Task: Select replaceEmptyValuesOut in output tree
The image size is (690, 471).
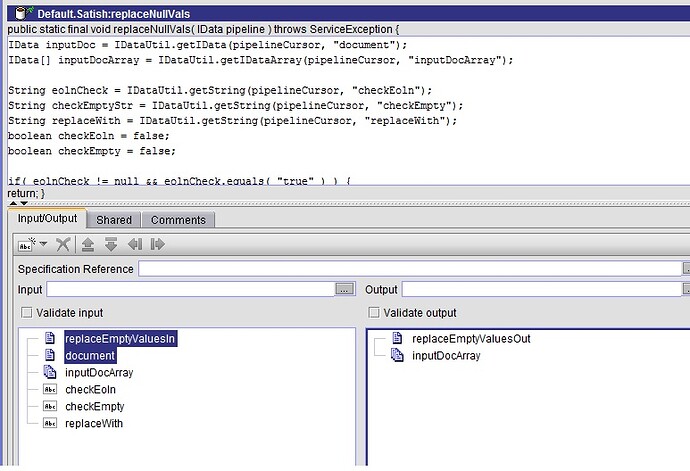Action: tap(471, 339)
